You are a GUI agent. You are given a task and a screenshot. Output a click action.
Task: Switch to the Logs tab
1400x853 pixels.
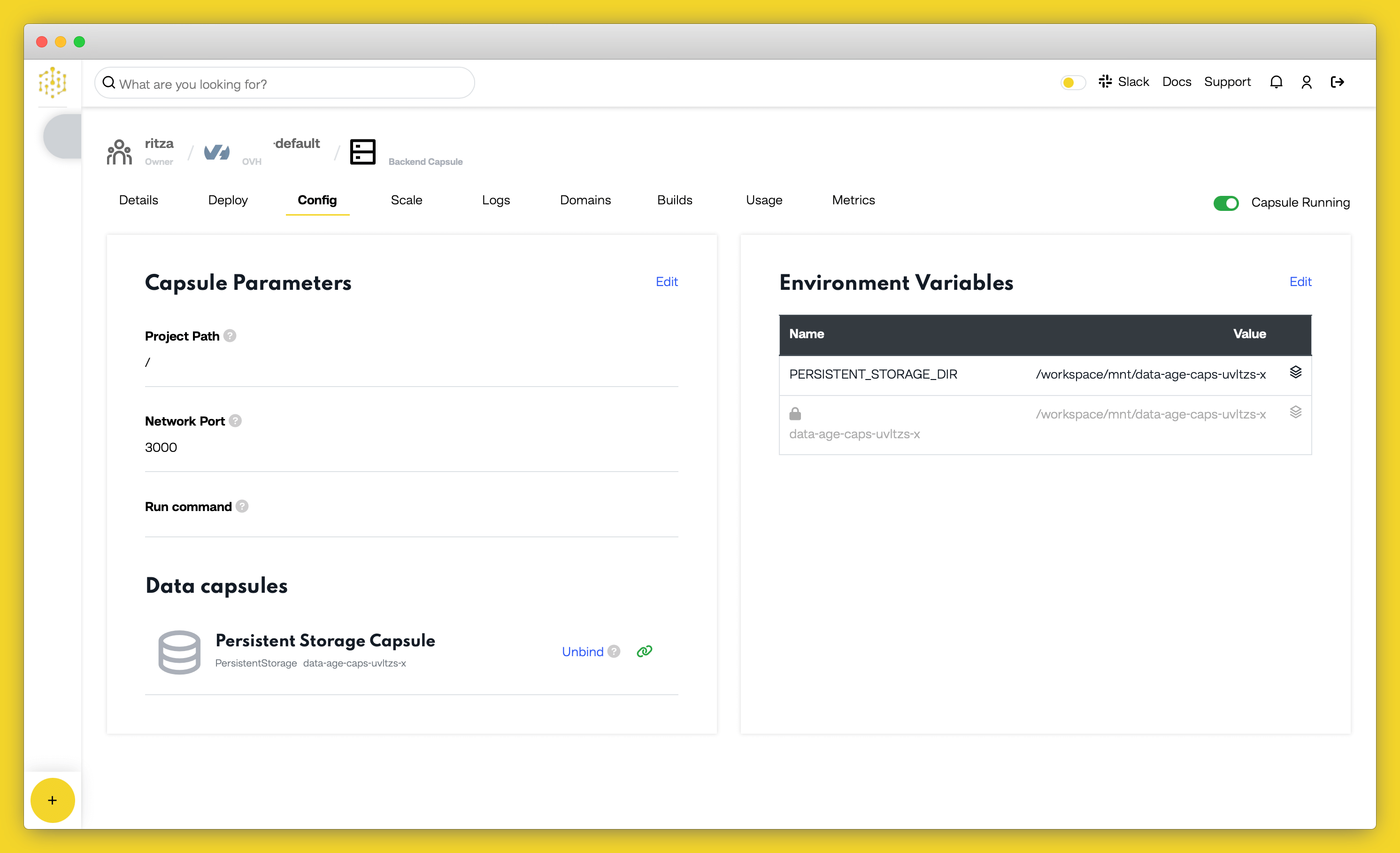tap(495, 200)
